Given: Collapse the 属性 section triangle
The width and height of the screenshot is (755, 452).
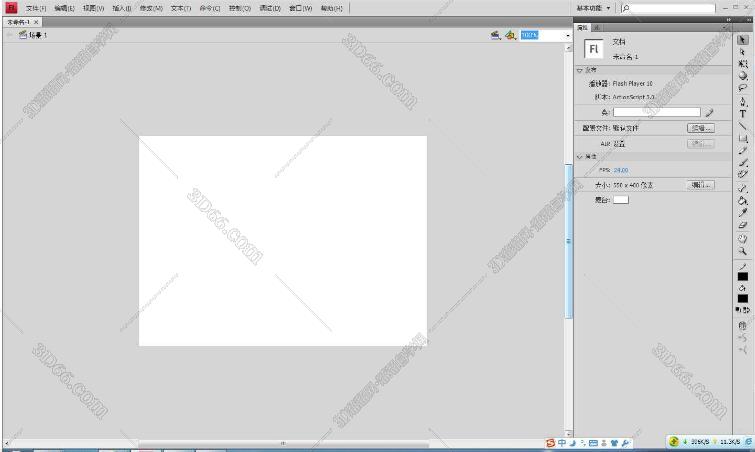Looking at the screenshot, I should pyautogui.click(x=580, y=157).
